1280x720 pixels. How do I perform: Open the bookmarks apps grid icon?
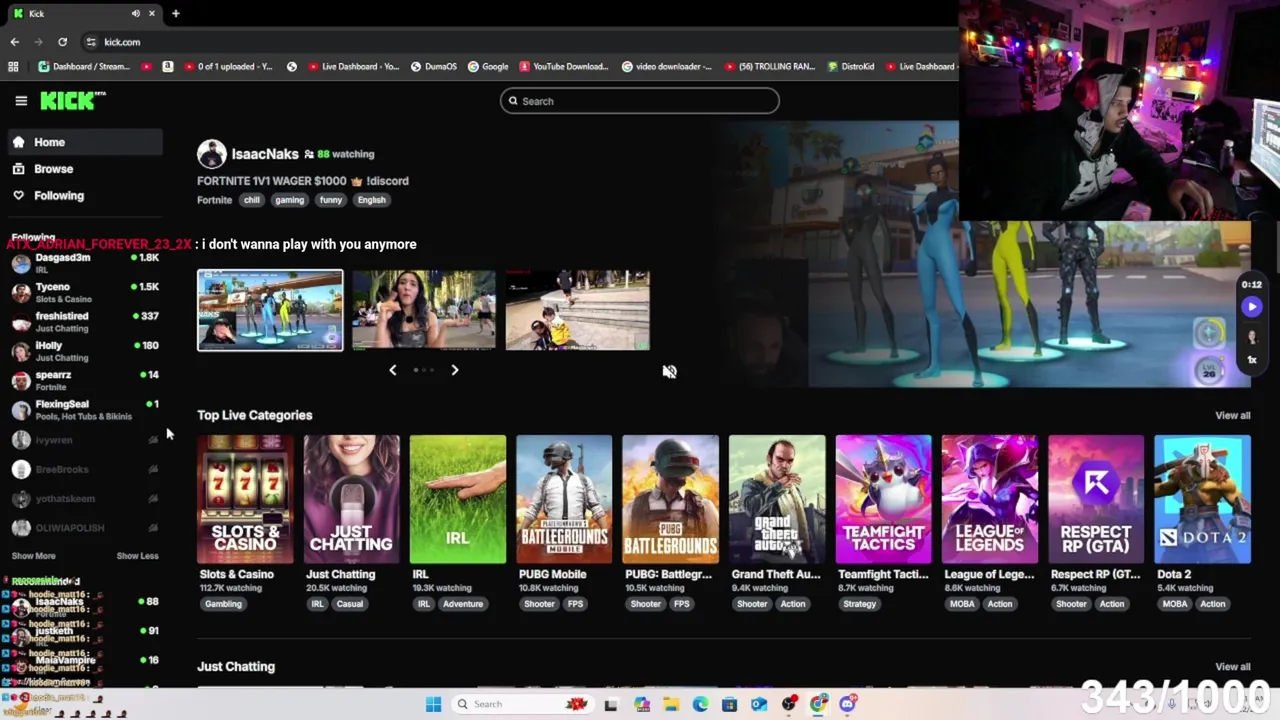13,66
